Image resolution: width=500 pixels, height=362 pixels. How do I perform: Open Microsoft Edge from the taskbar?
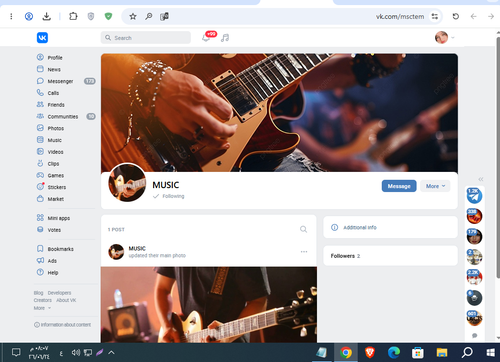pyautogui.click(x=394, y=352)
